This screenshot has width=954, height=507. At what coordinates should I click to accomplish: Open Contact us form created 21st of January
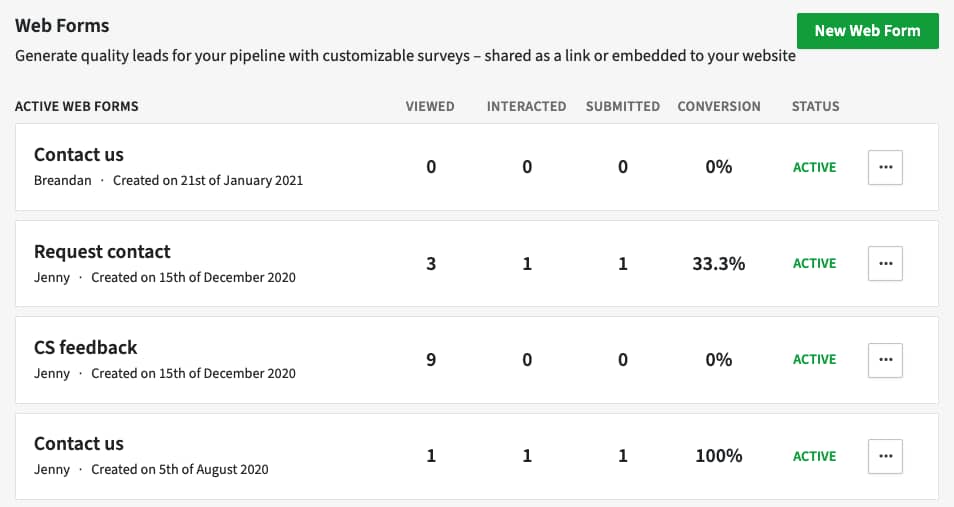point(78,155)
